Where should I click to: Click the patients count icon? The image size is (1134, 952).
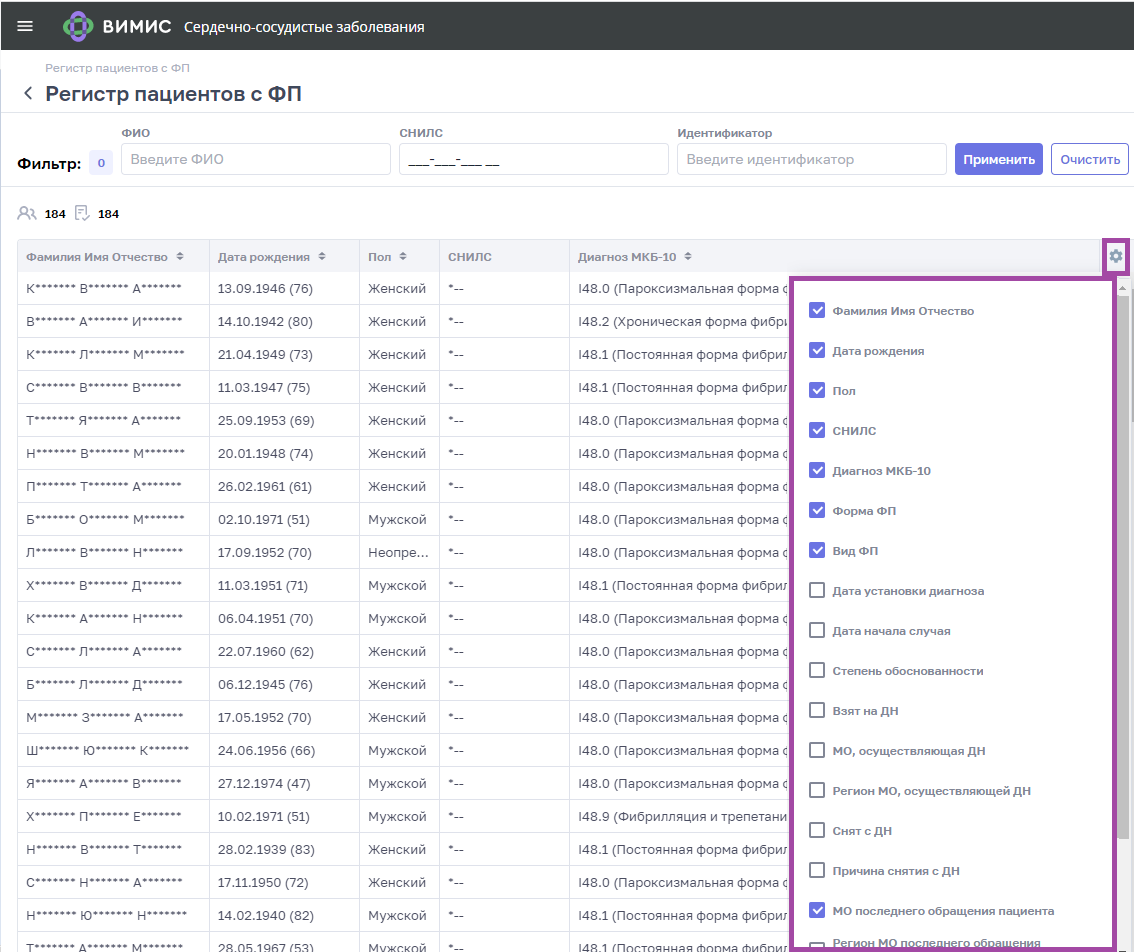click(x=27, y=213)
